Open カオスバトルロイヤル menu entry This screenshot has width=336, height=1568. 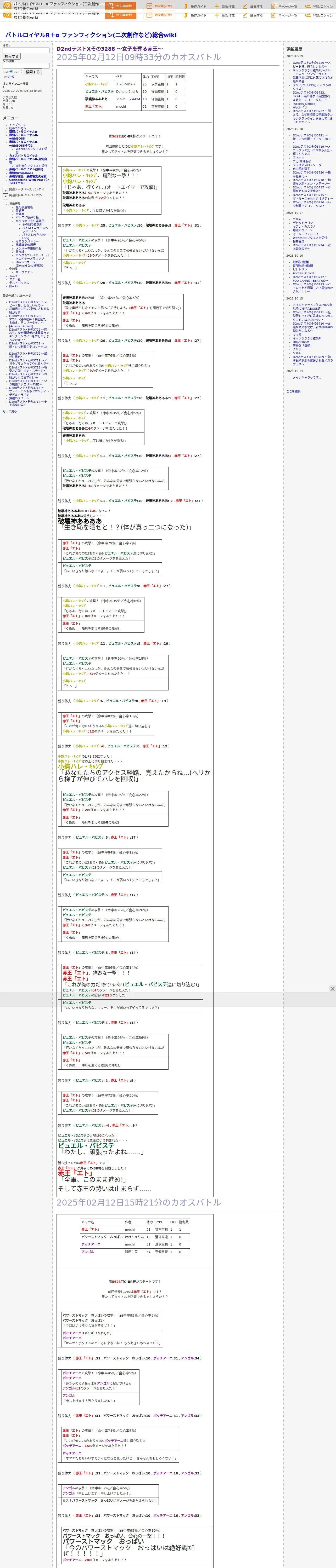coord(23,156)
